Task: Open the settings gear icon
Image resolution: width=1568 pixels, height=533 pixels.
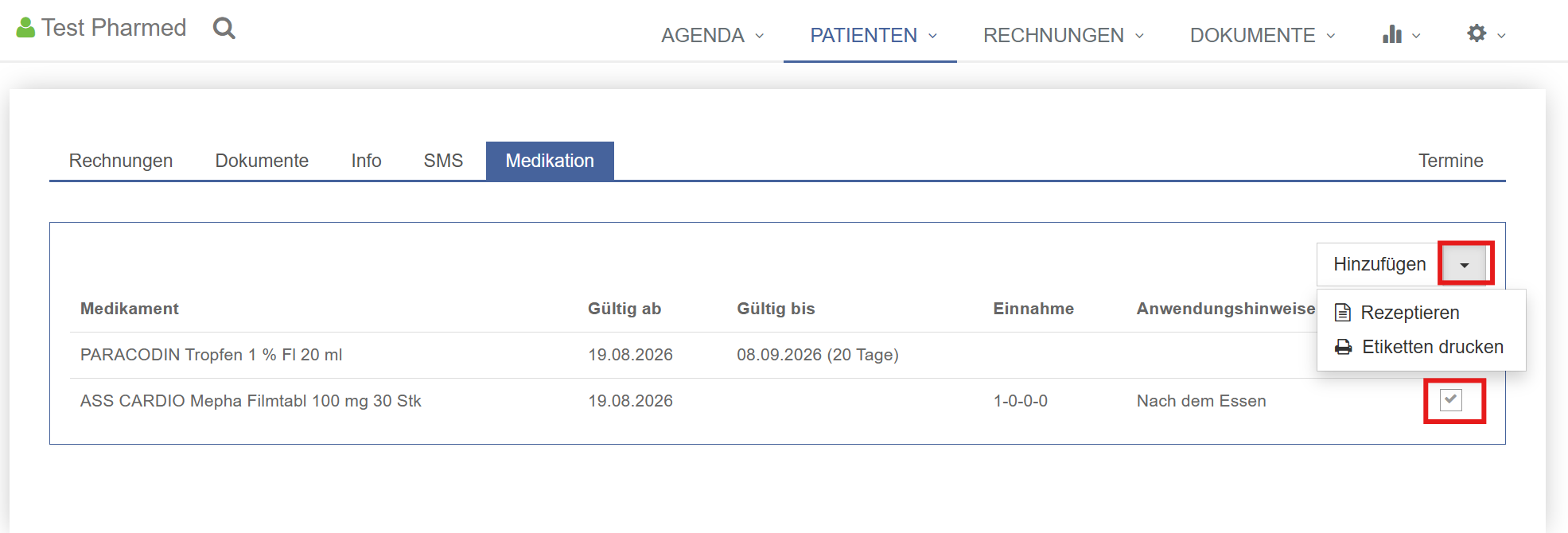Action: pos(1477,33)
